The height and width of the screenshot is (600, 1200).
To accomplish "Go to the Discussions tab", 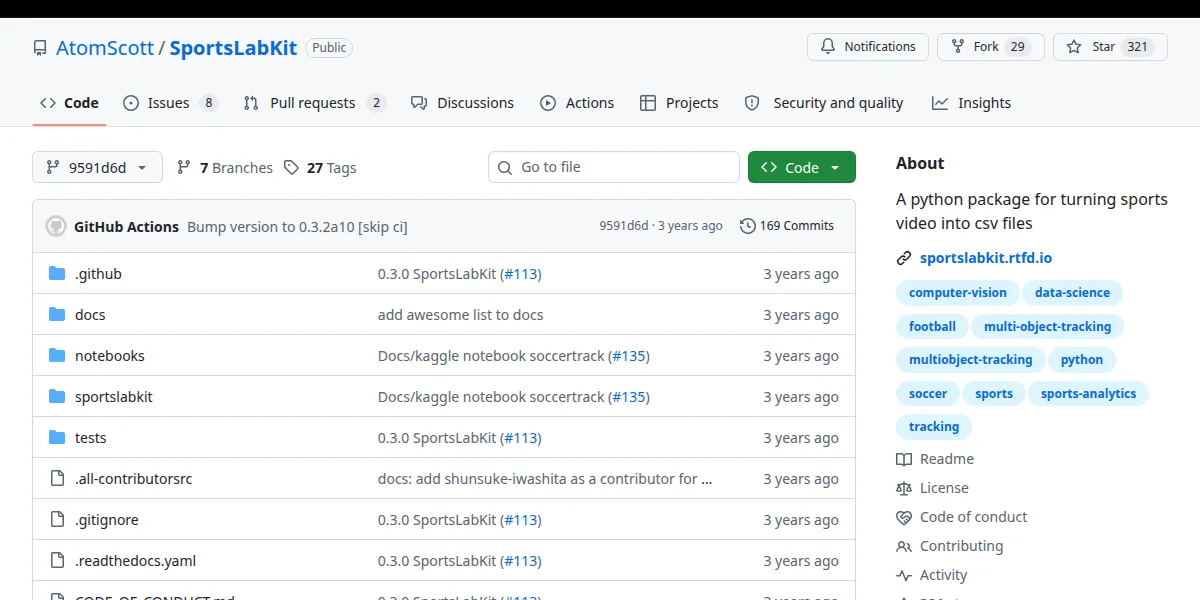I will (x=462, y=103).
